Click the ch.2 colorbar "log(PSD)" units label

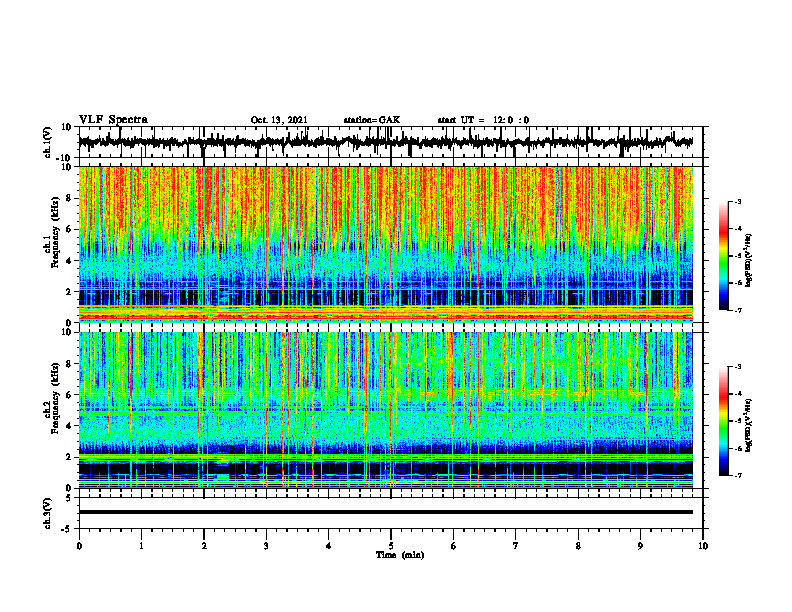coord(749,425)
